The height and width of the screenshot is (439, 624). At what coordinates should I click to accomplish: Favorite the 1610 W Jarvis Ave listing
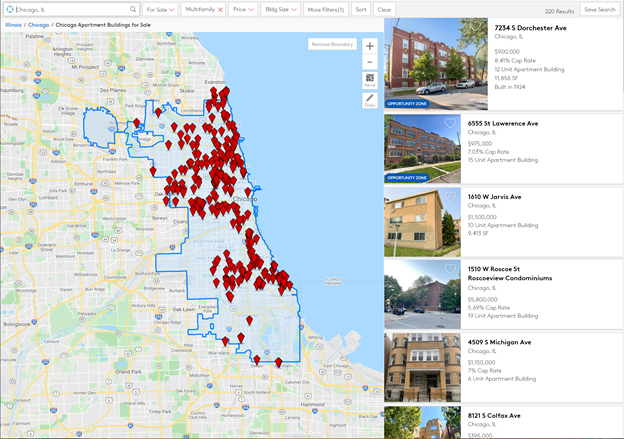450,197
